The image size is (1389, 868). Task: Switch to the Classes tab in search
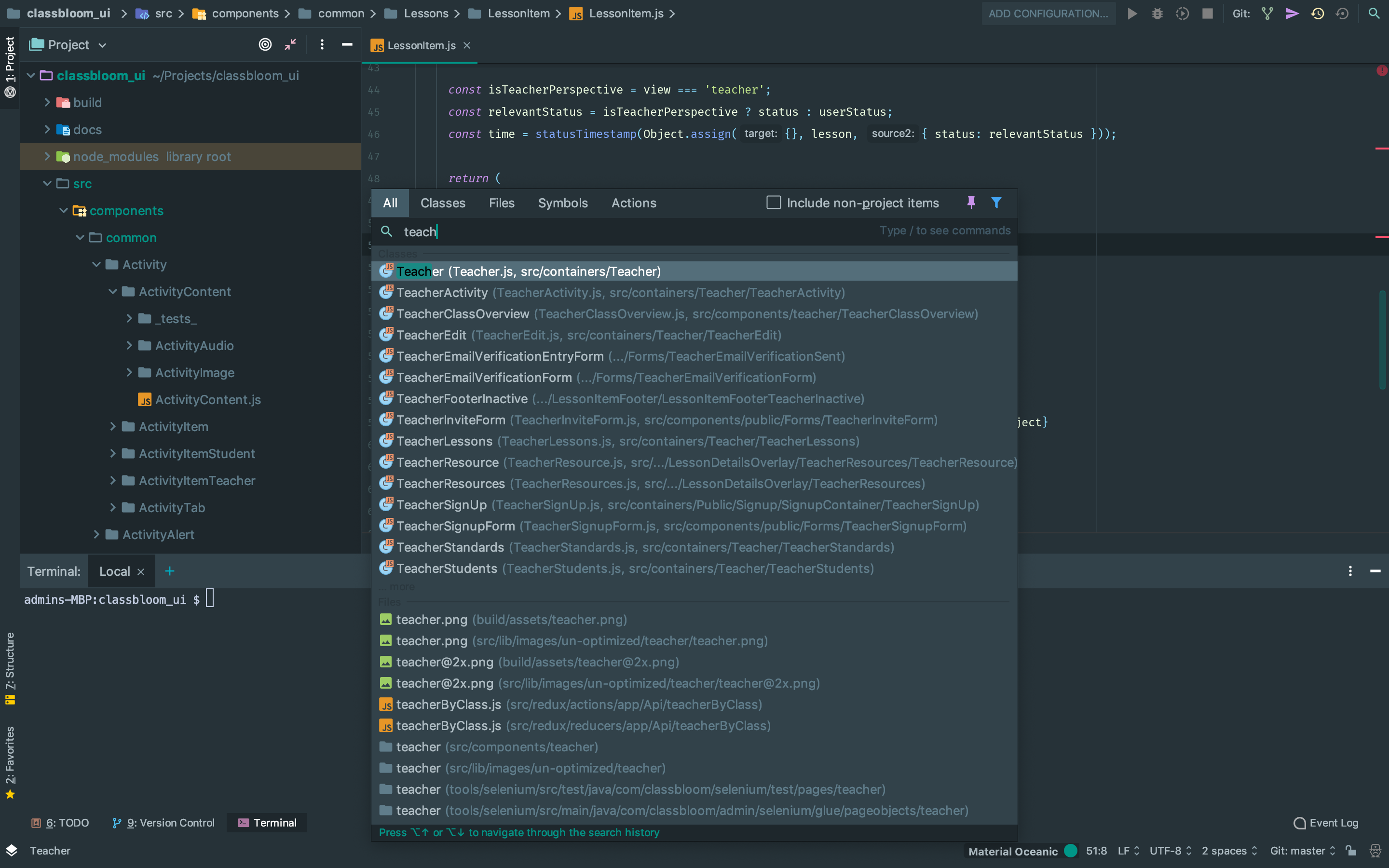tap(443, 203)
